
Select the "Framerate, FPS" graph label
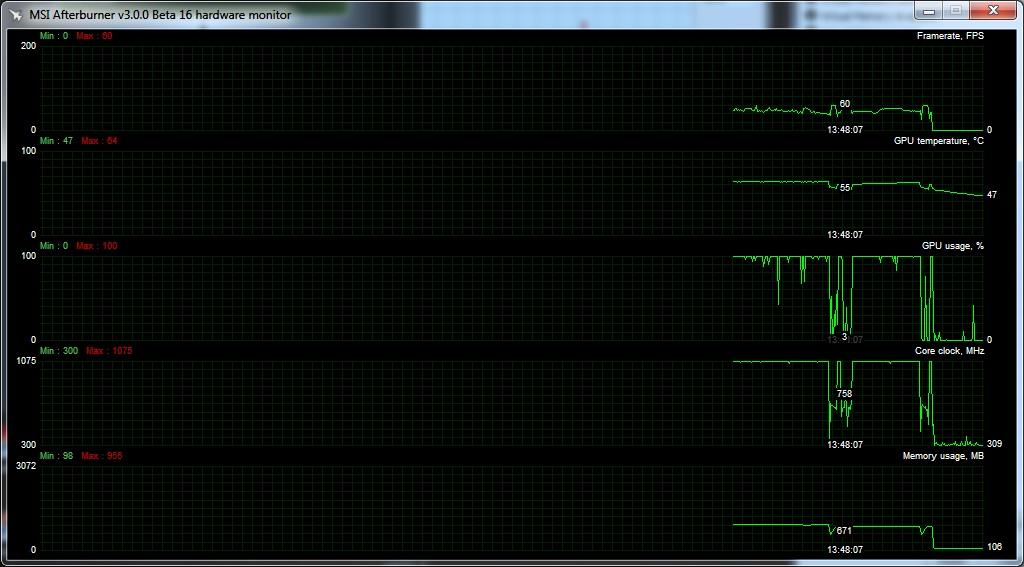click(950, 36)
